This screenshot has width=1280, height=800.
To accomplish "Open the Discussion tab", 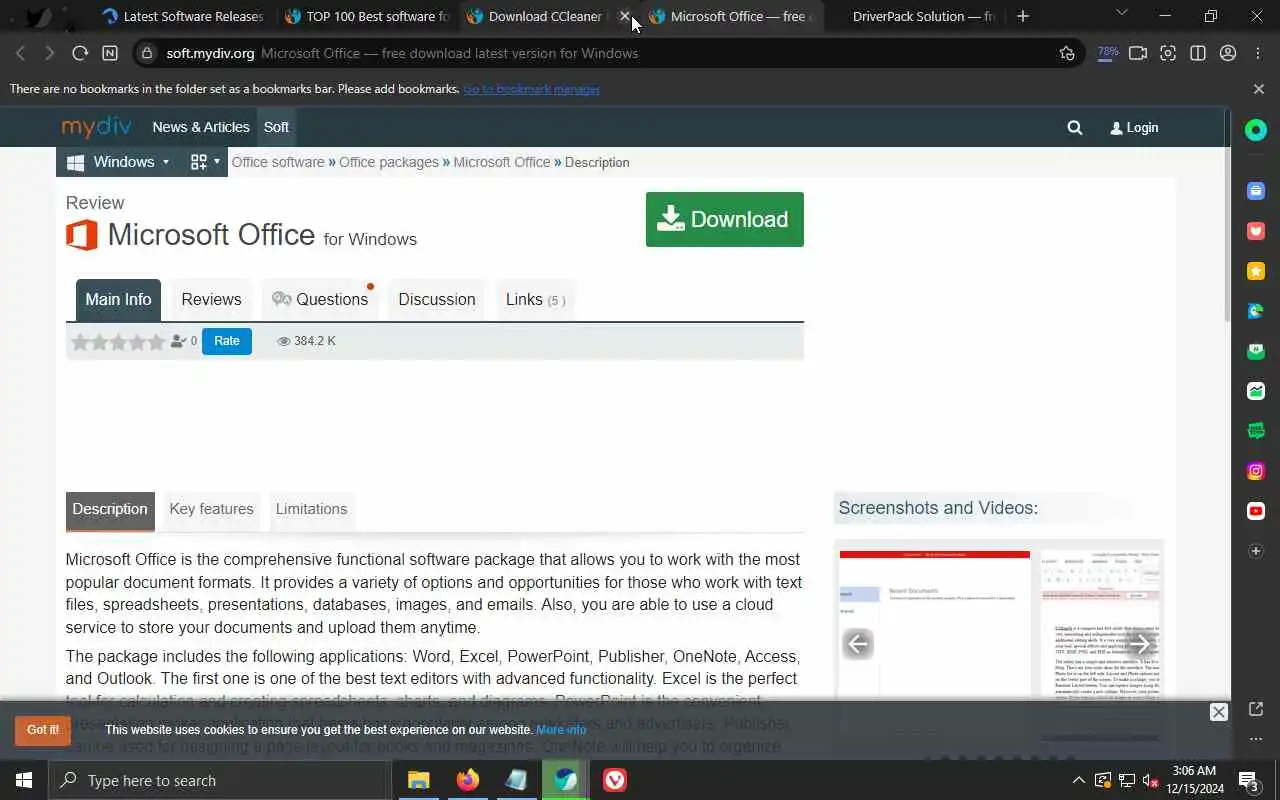I will click(x=437, y=299).
